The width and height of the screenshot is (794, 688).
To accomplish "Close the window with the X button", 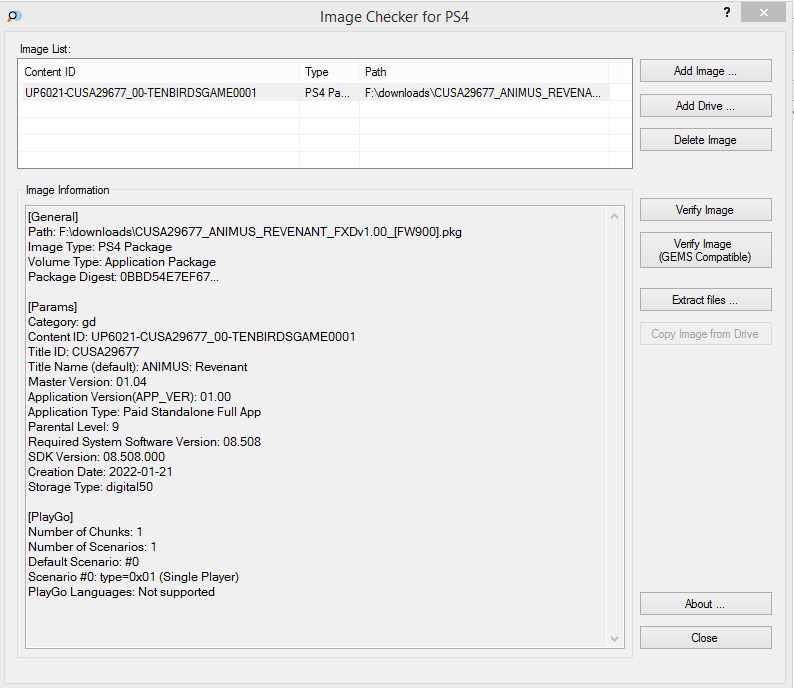I will [763, 12].
